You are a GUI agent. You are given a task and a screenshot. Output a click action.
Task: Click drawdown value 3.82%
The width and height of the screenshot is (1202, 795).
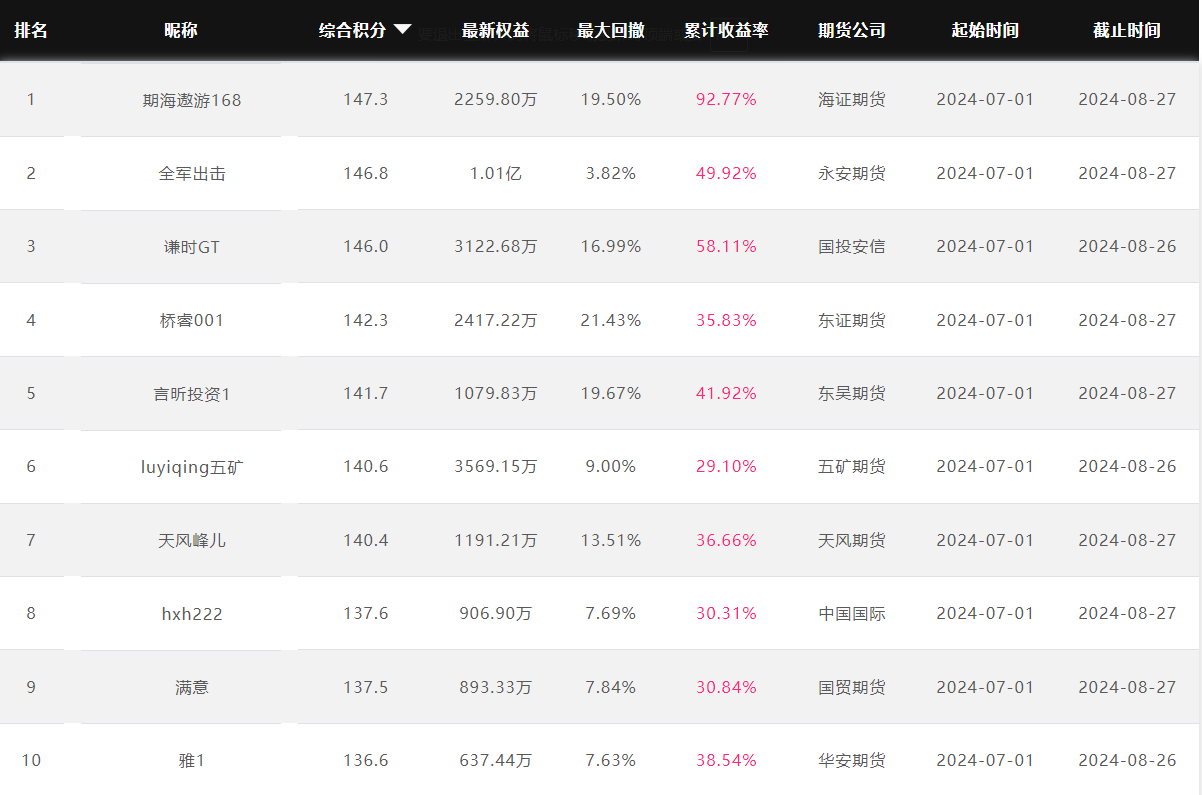(x=611, y=173)
